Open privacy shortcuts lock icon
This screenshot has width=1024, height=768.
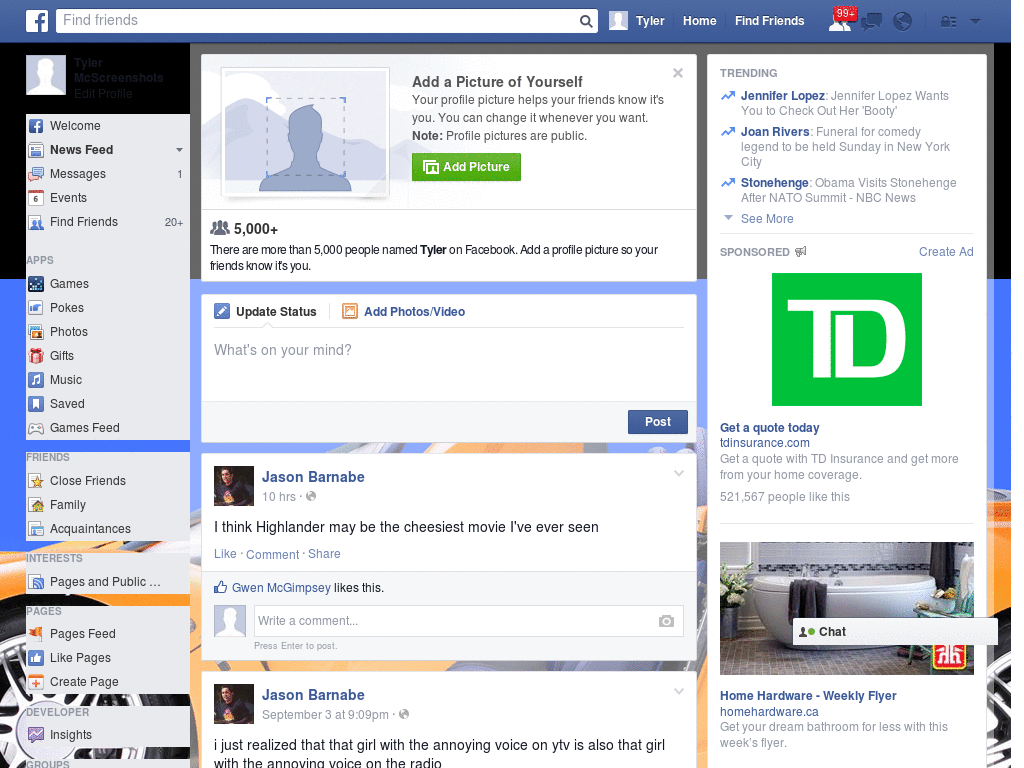coord(948,22)
